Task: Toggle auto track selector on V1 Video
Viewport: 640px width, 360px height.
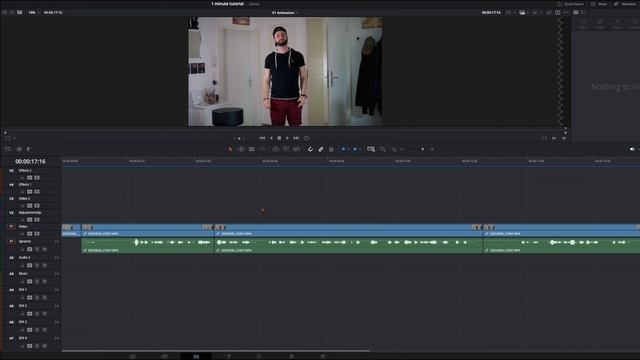Action: pos(29,234)
